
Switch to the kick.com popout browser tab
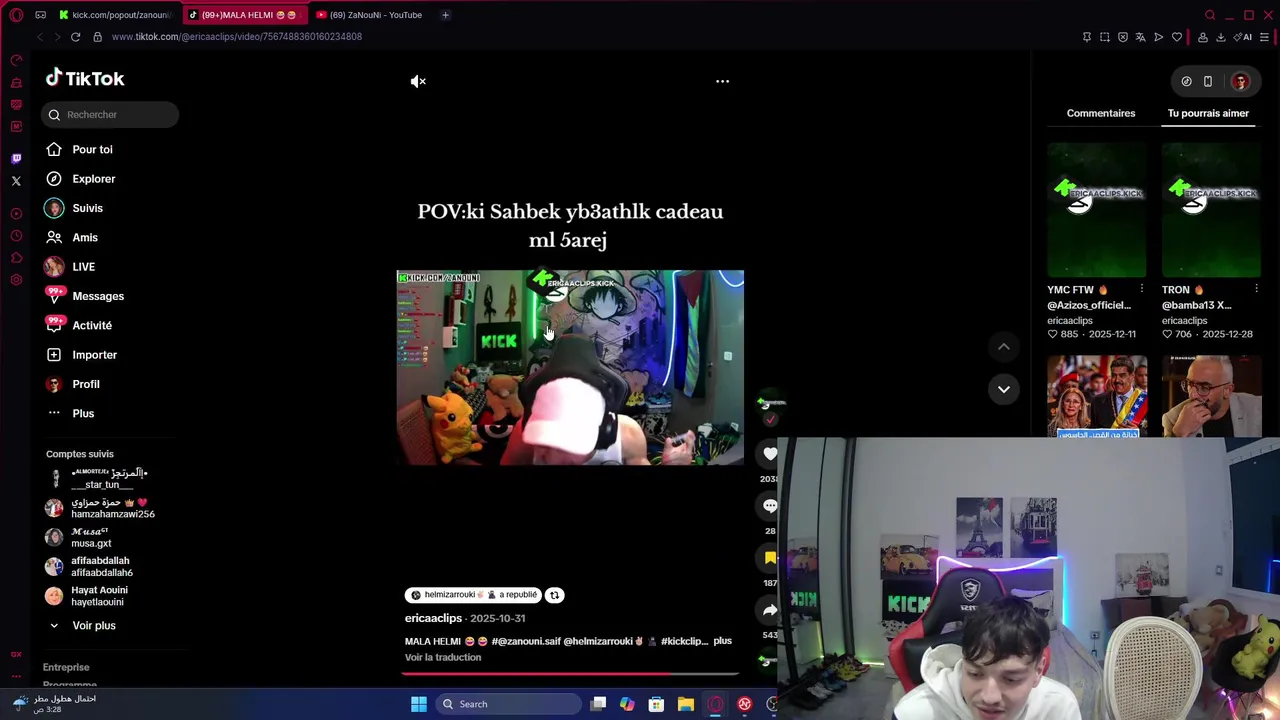pyautogui.click(x=117, y=15)
